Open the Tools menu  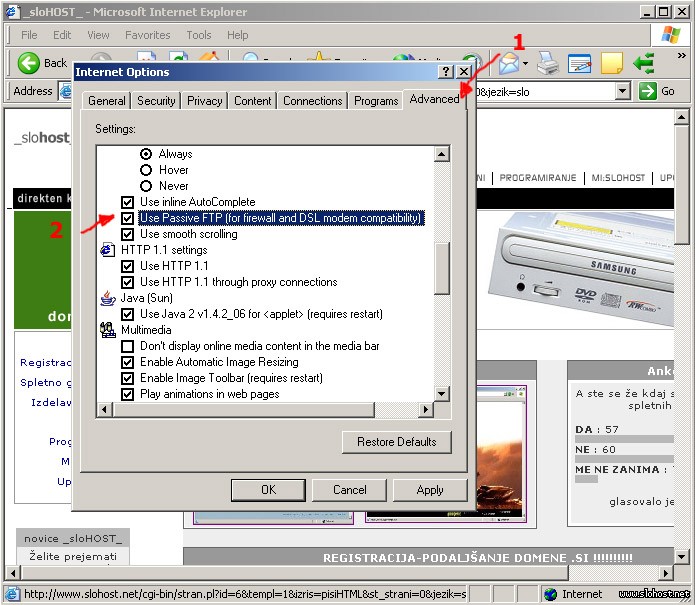199,35
